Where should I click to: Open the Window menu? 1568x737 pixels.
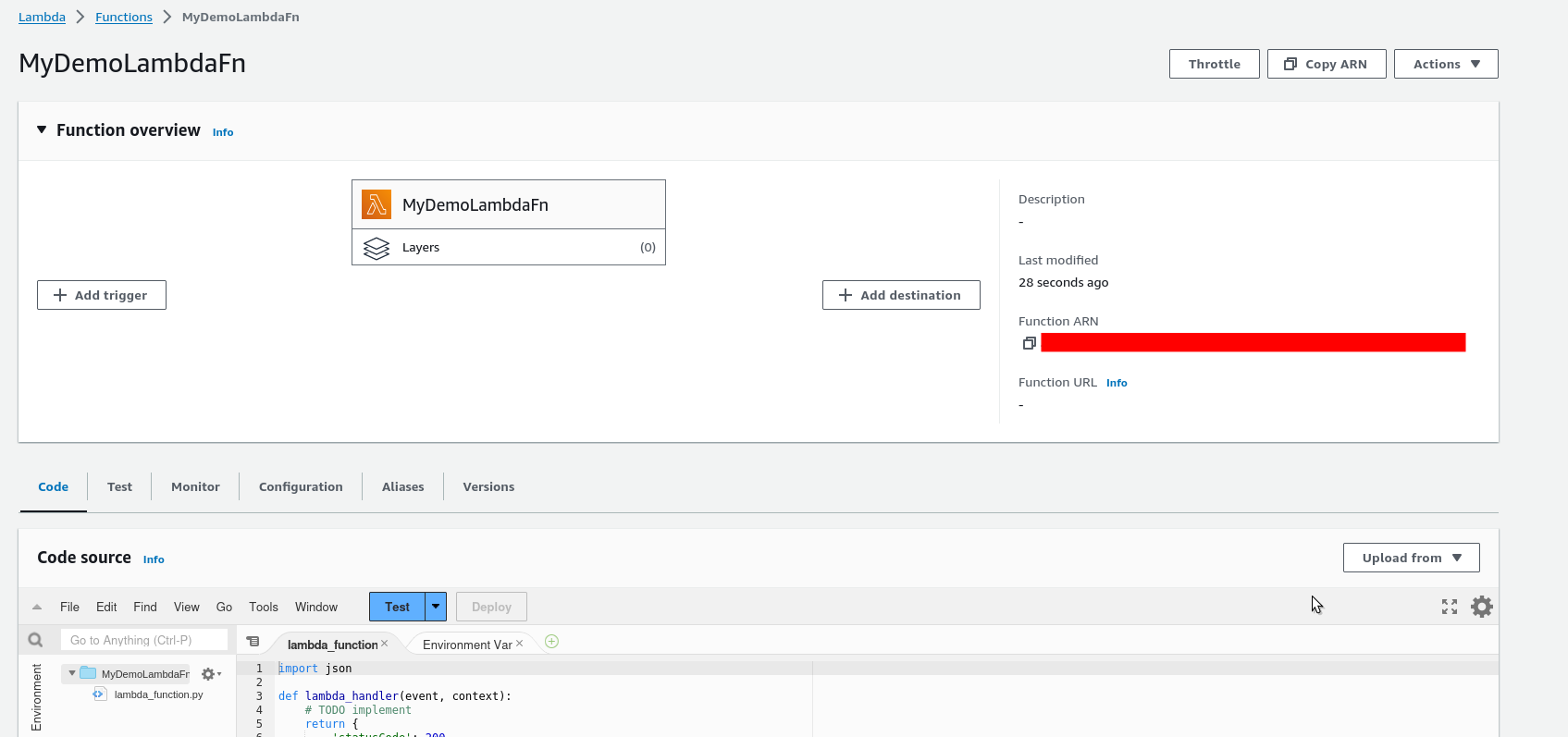tap(316, 608)
